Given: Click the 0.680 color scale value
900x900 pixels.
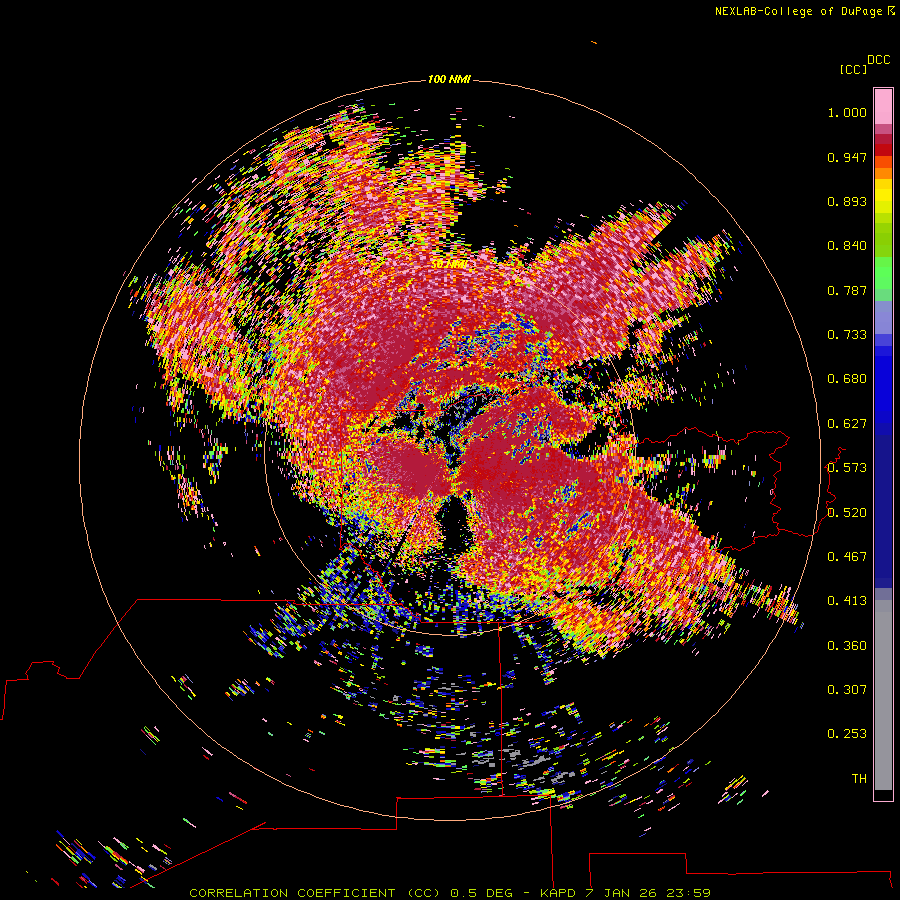Looking at the screenshot, I should point(847,379).
